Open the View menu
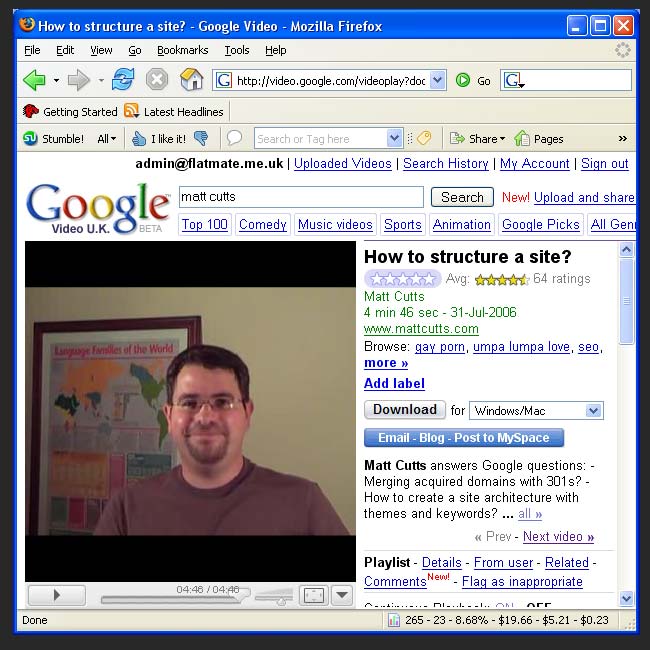Image resolution: width=650 pixels, height=650 pixels. [101, 50]
